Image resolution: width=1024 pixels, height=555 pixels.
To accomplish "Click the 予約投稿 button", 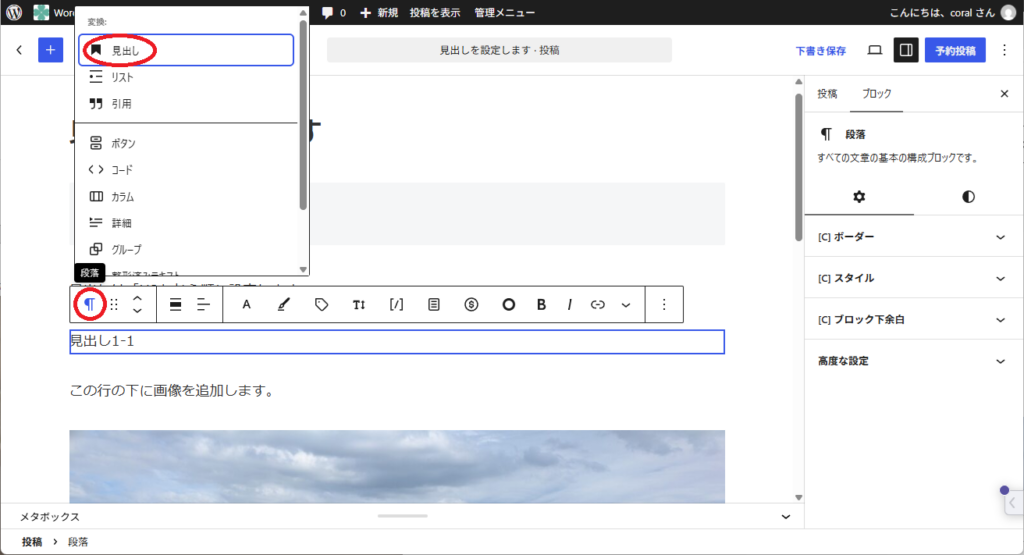I will coord(955,50).
